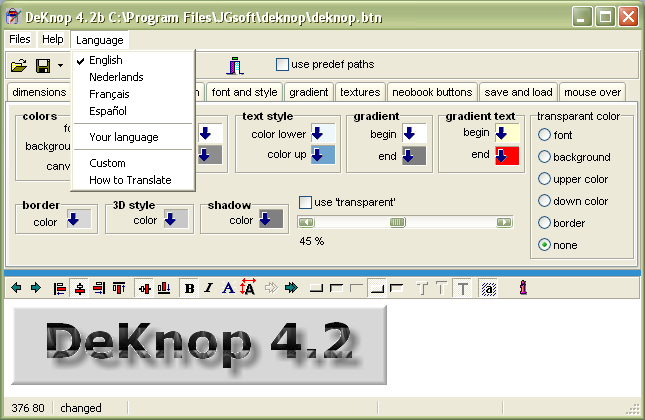Open the save button dropdown arrow
The width and height of the screenshot is (645, 420).
click(60, 65)
